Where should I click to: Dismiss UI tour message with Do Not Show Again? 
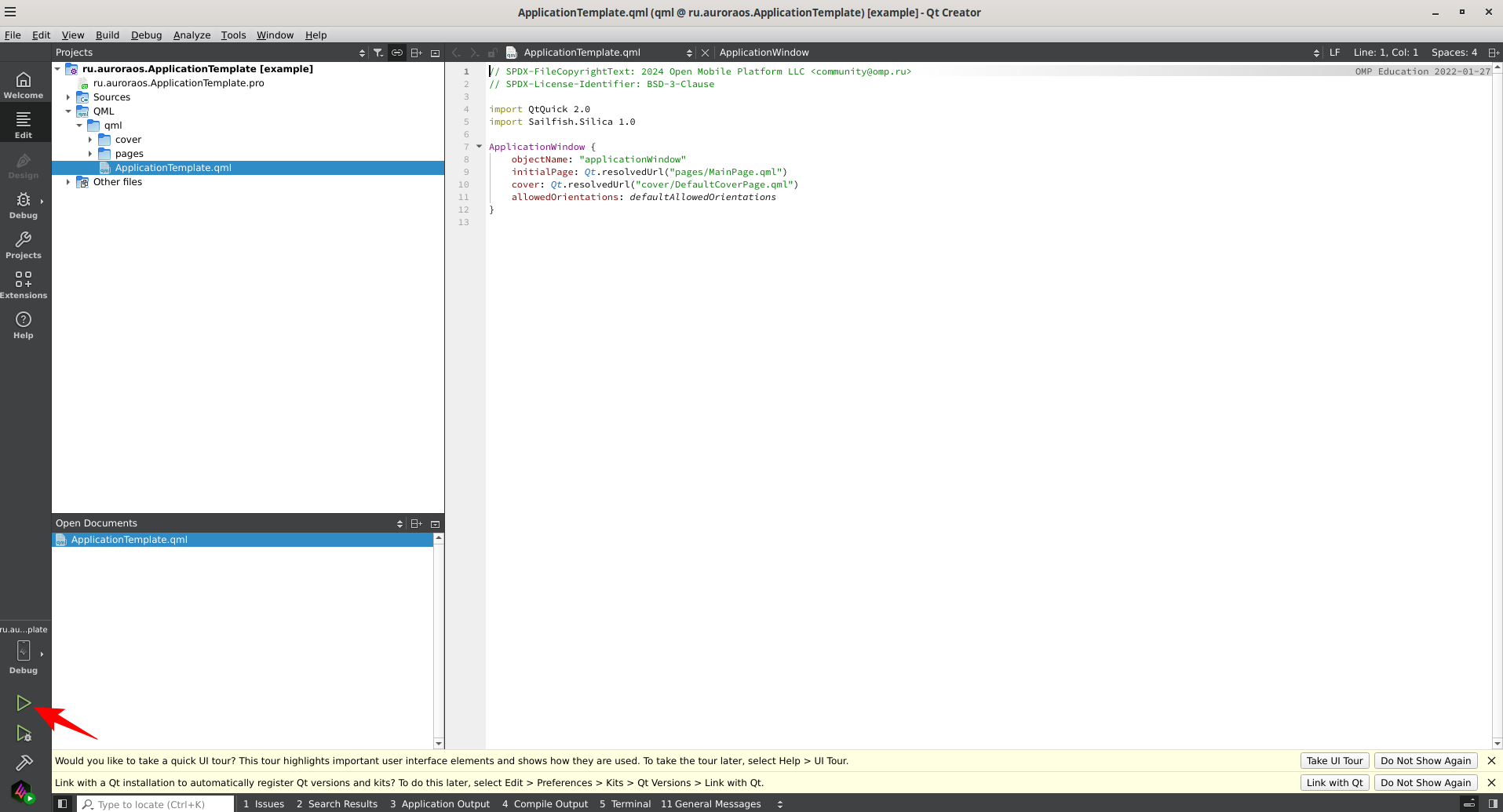tap(1425, 760)
